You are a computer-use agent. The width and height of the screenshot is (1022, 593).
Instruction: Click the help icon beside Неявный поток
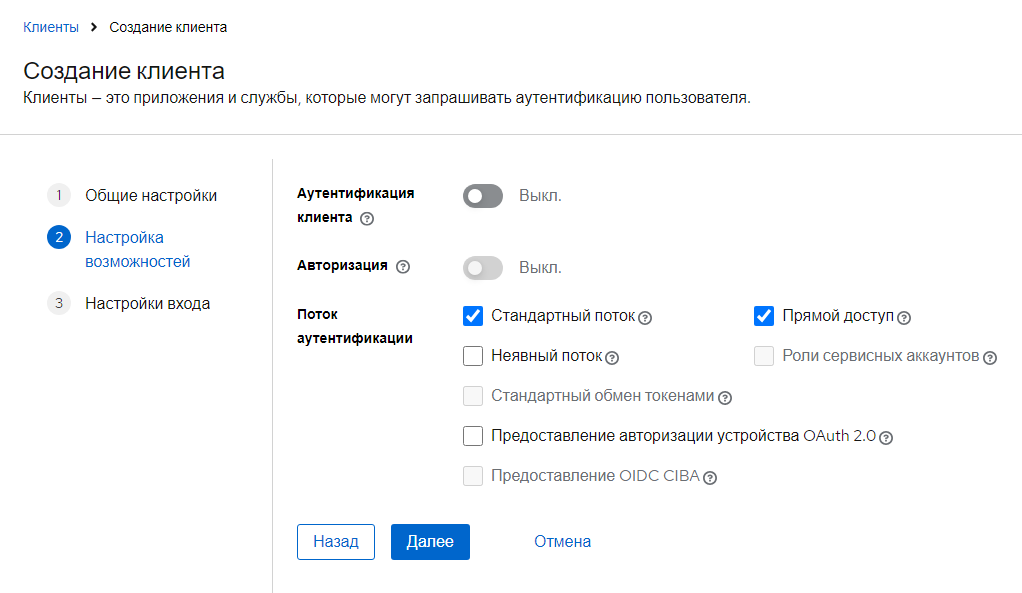pos(612,357)
